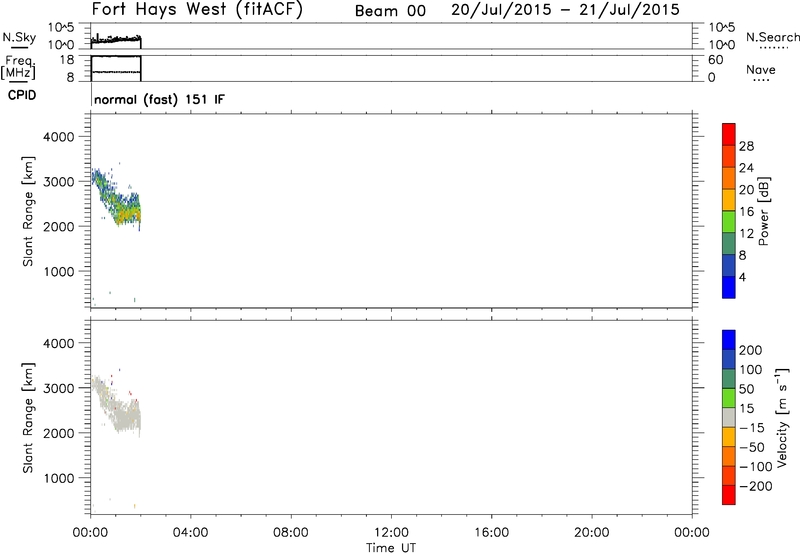The image size is (800, 554).
Task: Click the "N.Search" legend label
Action: pyautogui.click(x=772, y=37)
